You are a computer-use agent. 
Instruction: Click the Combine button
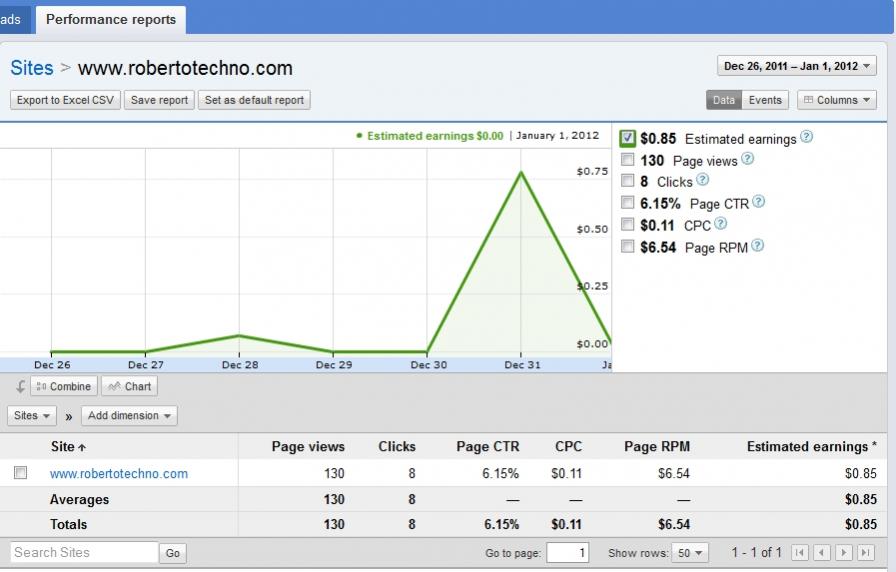click(x=64, y=386)
